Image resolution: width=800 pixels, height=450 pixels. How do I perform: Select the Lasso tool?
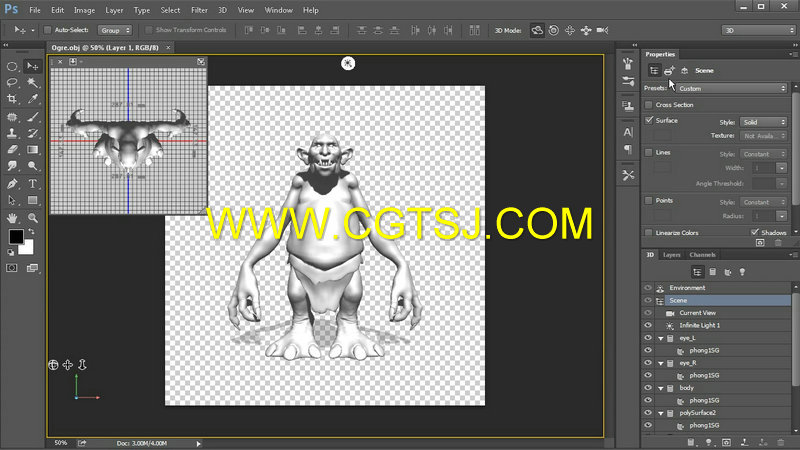click(x=12, y=83)
